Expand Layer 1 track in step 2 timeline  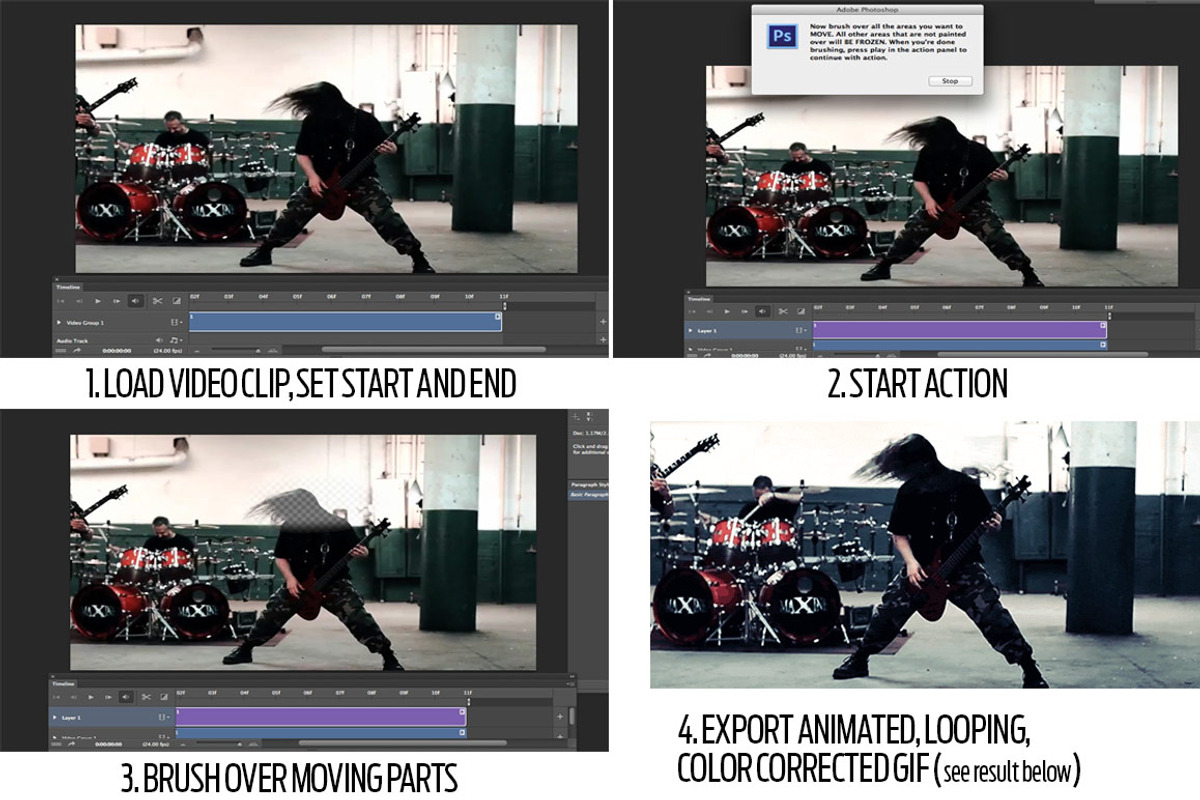690,330
